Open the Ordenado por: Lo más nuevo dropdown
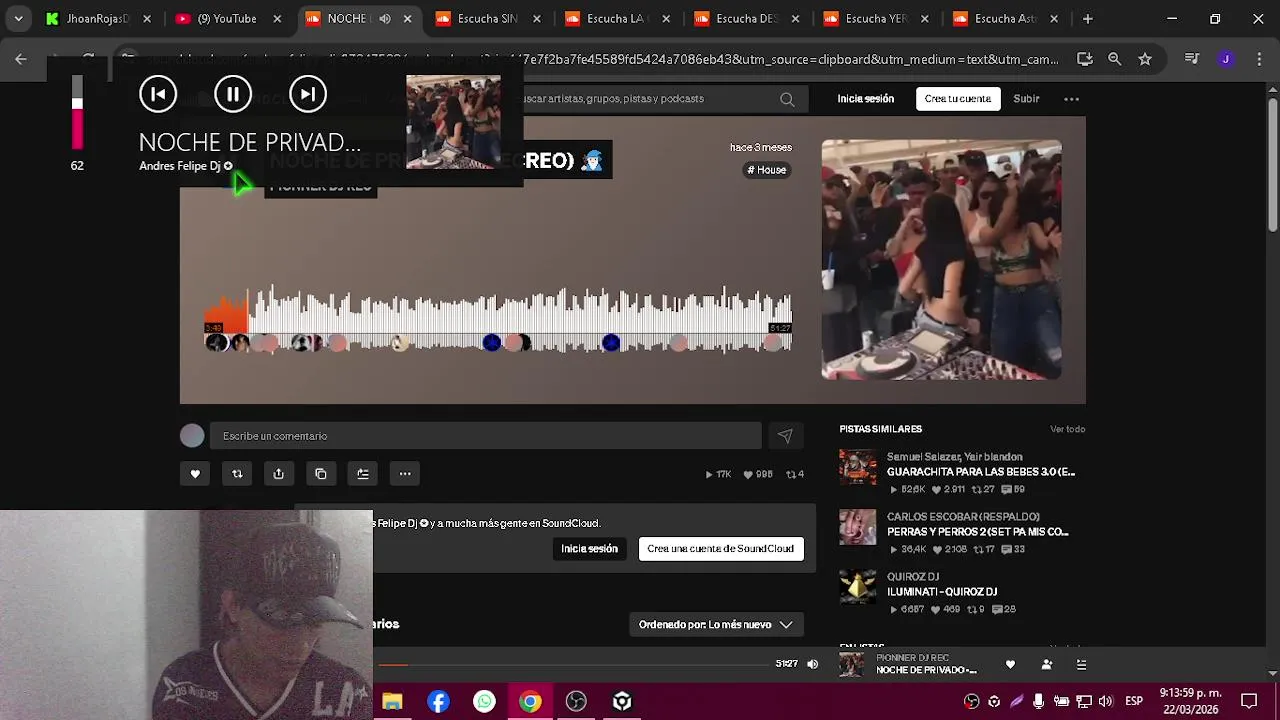Viewport: 1280px width, 720px height. (x=716, y=625)
